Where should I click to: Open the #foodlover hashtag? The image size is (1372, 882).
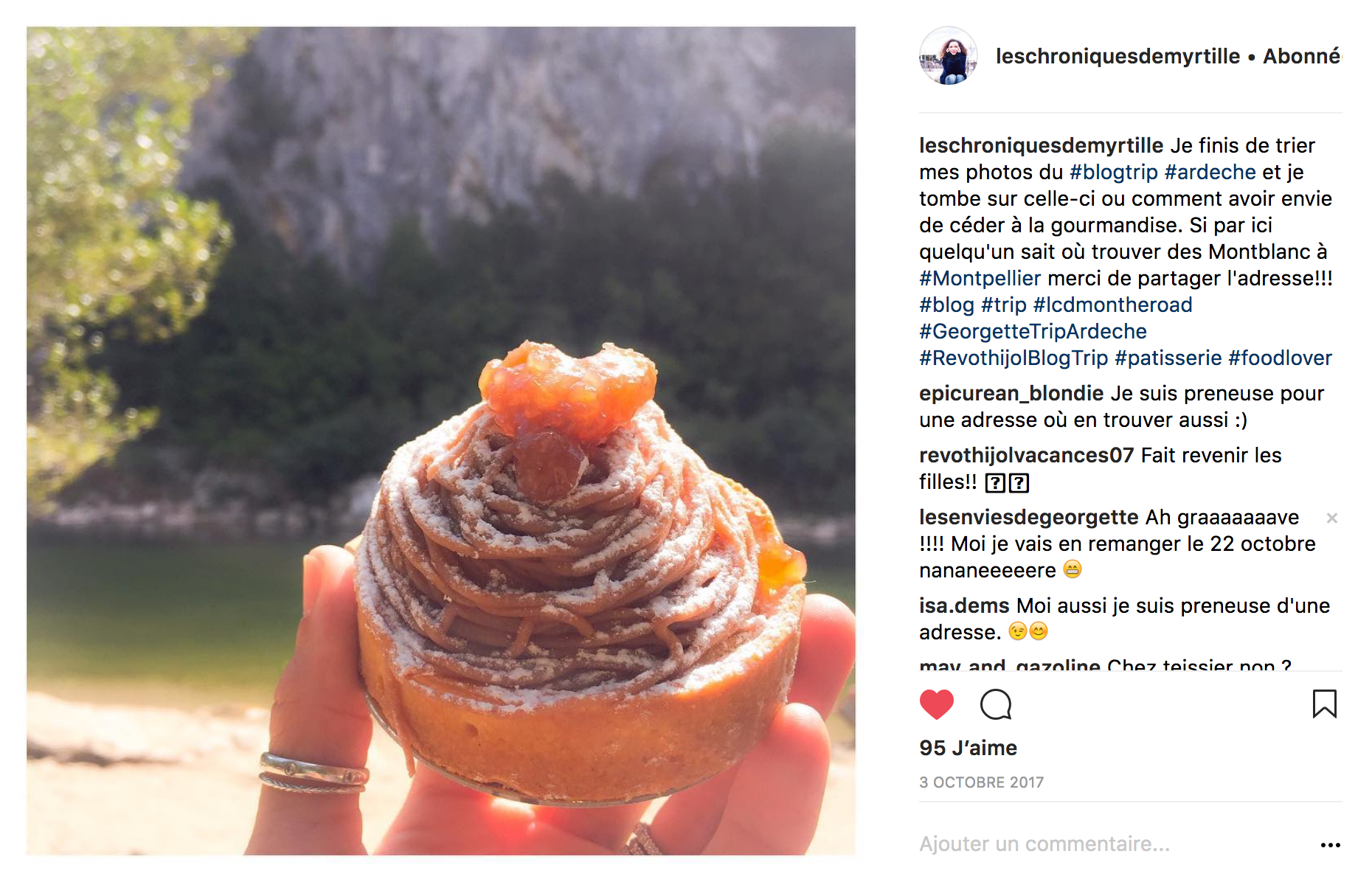click(x=1281, y=358)
